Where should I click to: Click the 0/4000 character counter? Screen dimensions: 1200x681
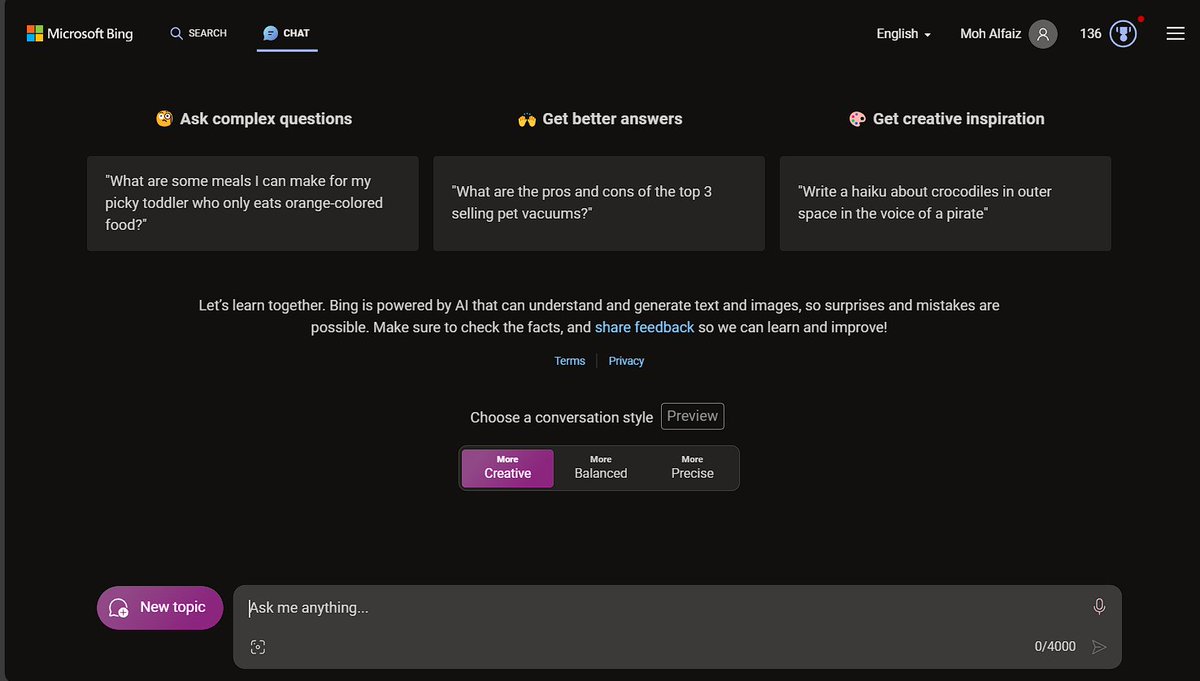(1055, 647)
